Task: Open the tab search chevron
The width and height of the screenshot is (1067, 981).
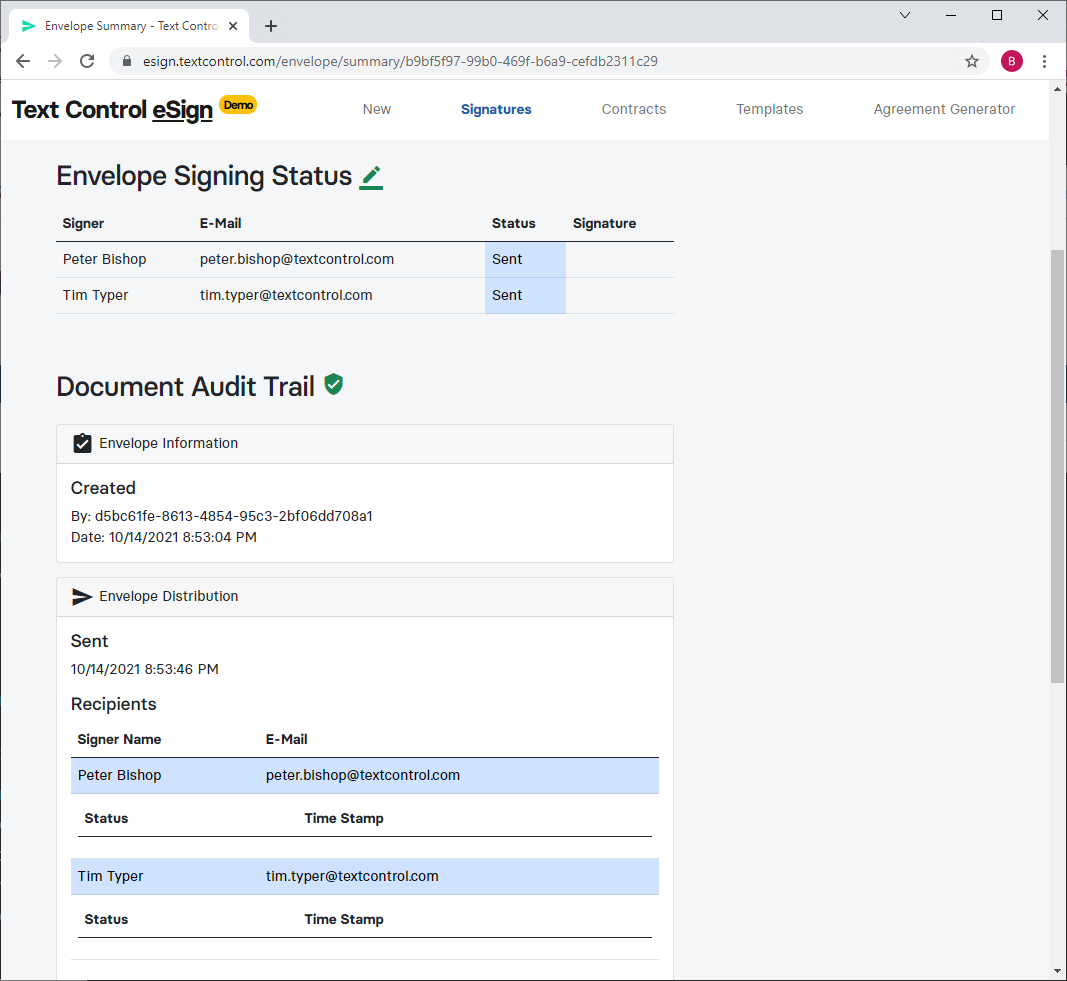Action: [x=905, y=15]
